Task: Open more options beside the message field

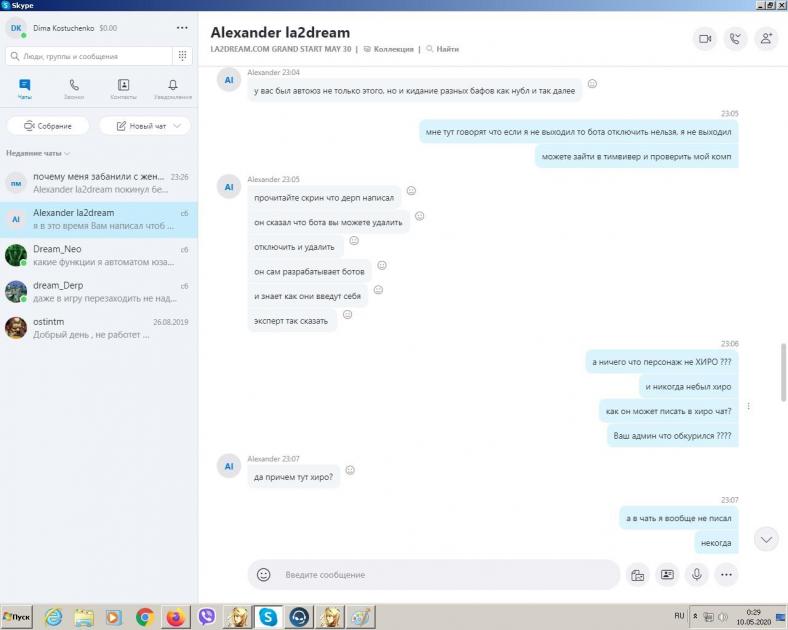Action: coord(727,575)
